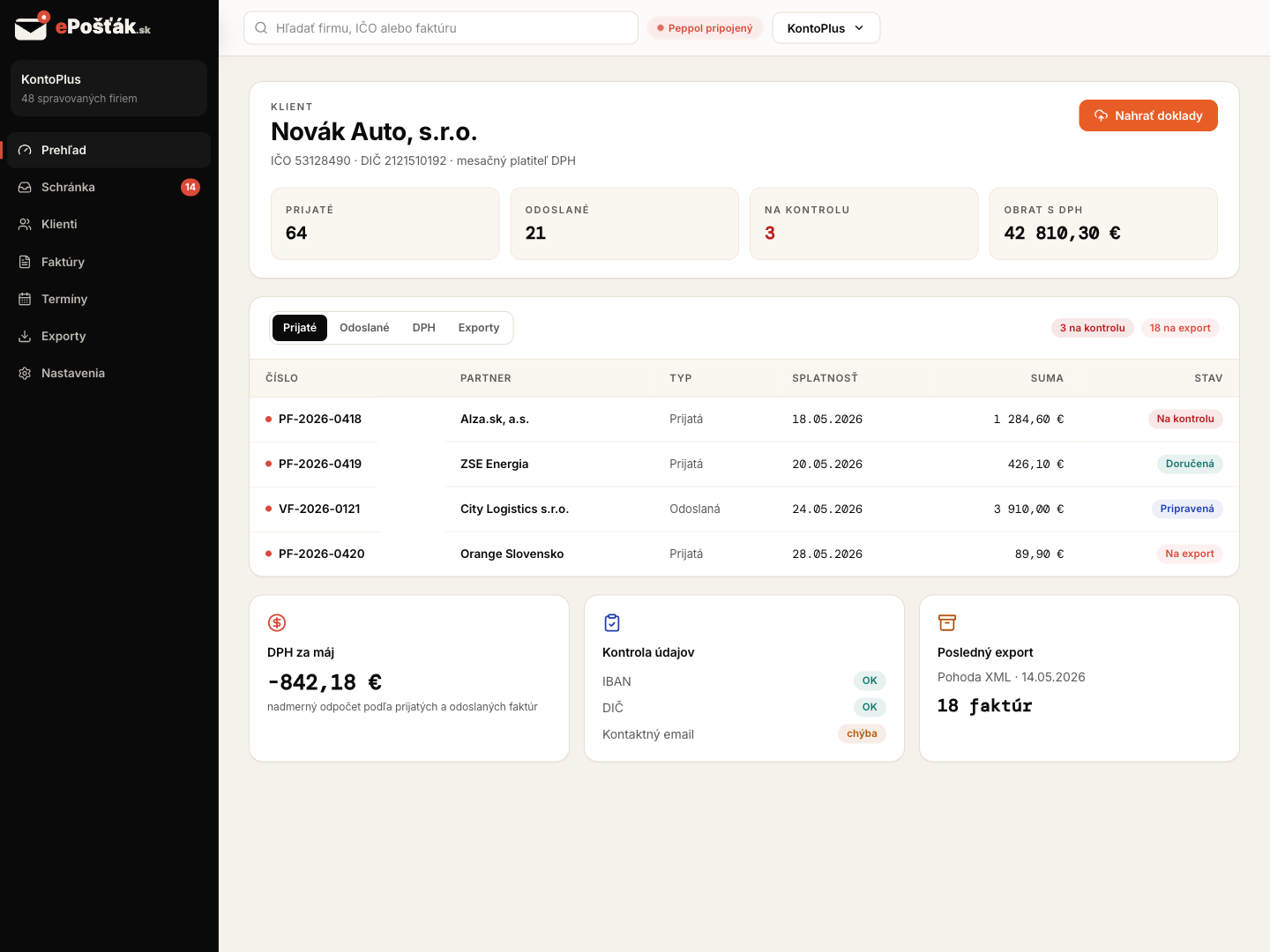This screenshot has width=1270, height=952.
Task: Click the Novák Auto, s.r.o. client heading
Action: (x=374, y=131)
